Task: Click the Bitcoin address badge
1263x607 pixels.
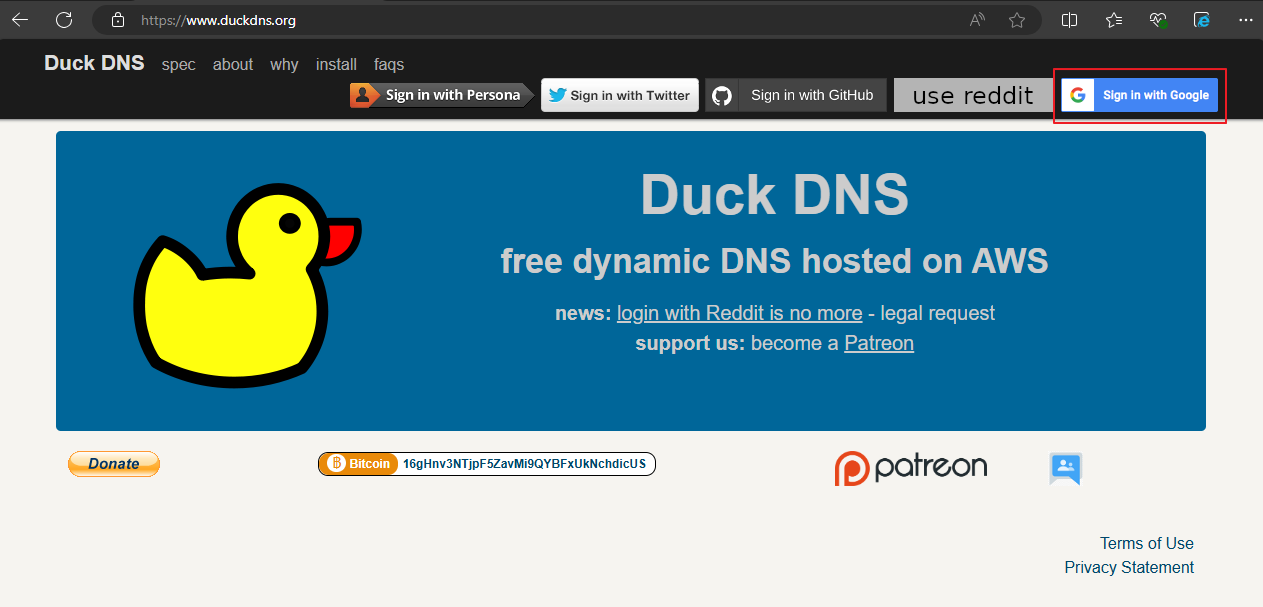Action: pos(487,464)
